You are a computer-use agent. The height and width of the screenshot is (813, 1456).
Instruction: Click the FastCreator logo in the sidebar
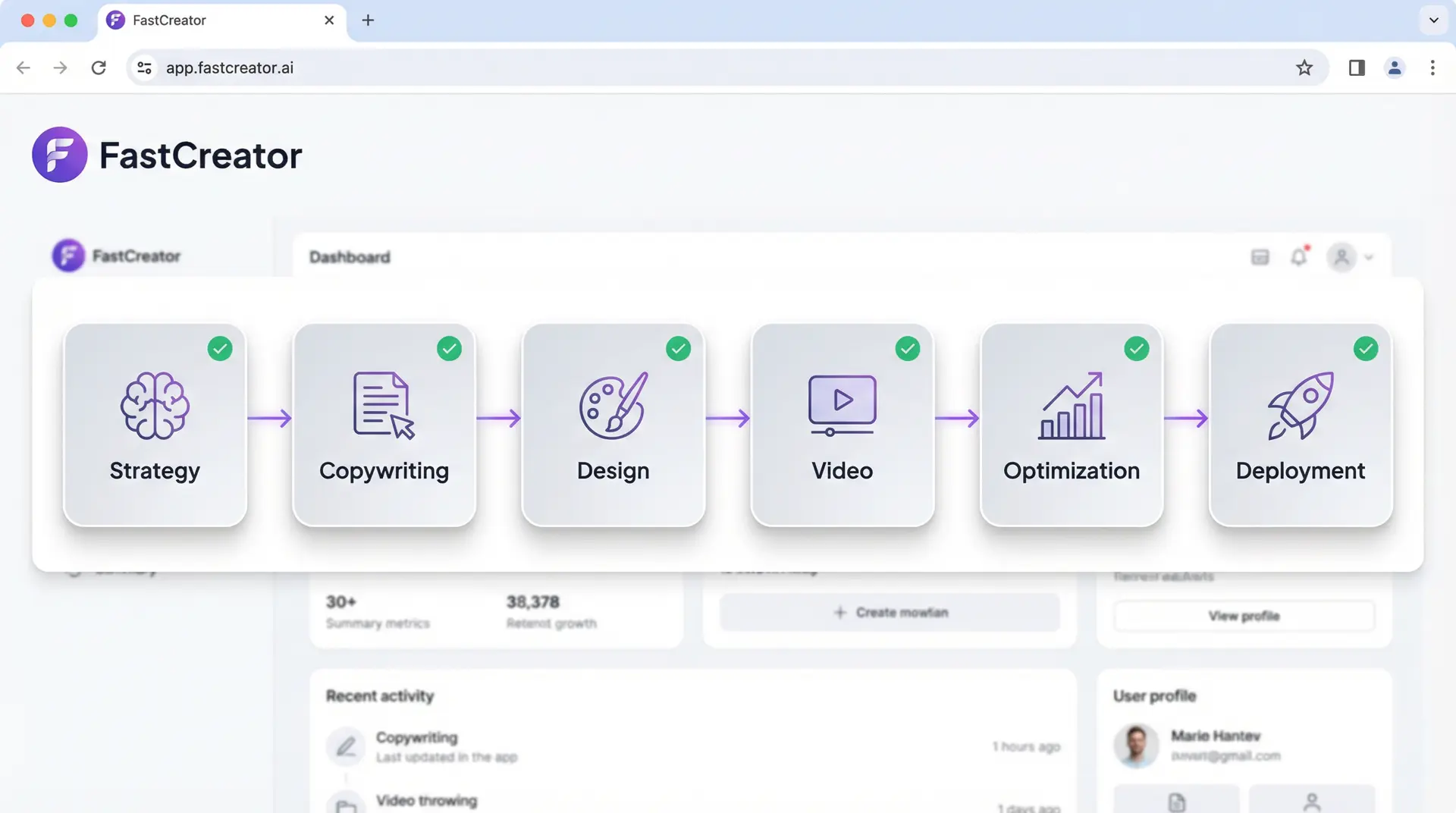tap(68, 256)
